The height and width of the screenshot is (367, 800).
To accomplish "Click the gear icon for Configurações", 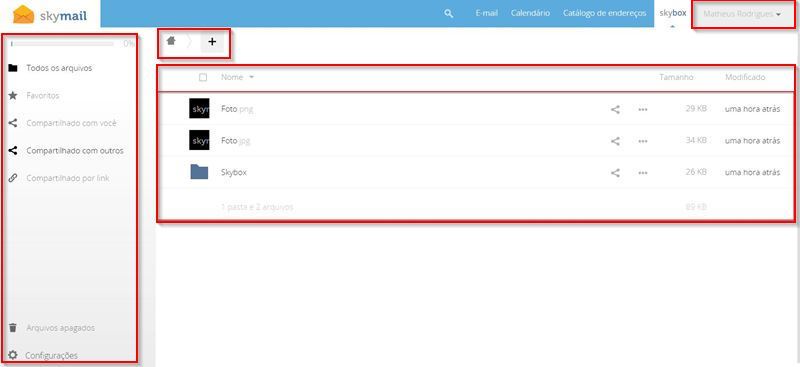I will point(13,355).
